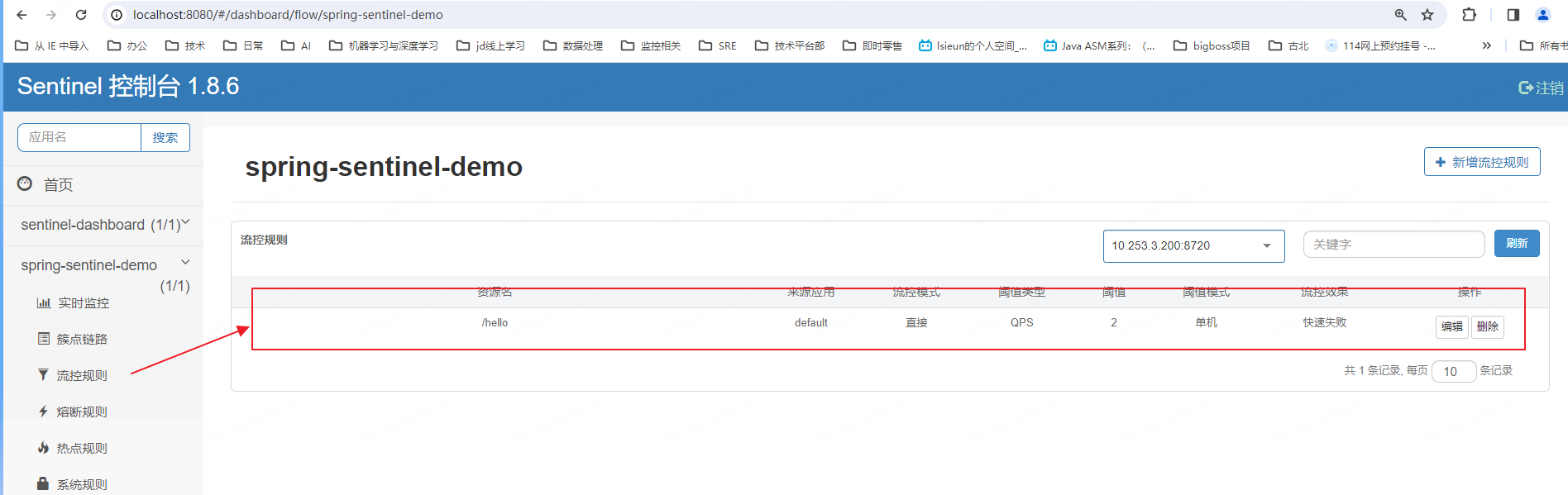Image resolution: width=1568 pixels, height=495 pixels.
Task: Collapse the spring-sentinel-demo app entry
Action: [x=104, y=265]
